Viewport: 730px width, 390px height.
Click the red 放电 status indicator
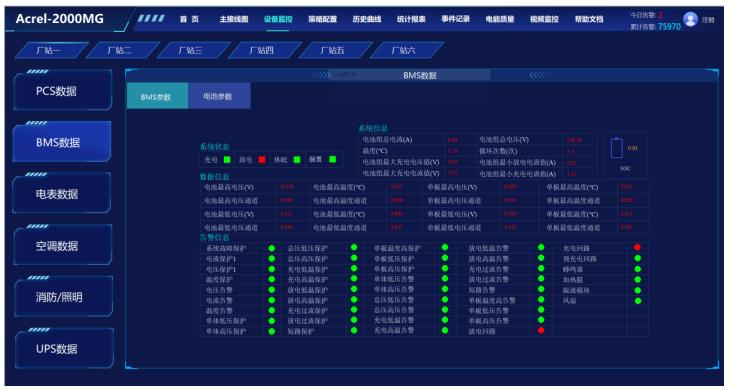(x=262, y=160)
